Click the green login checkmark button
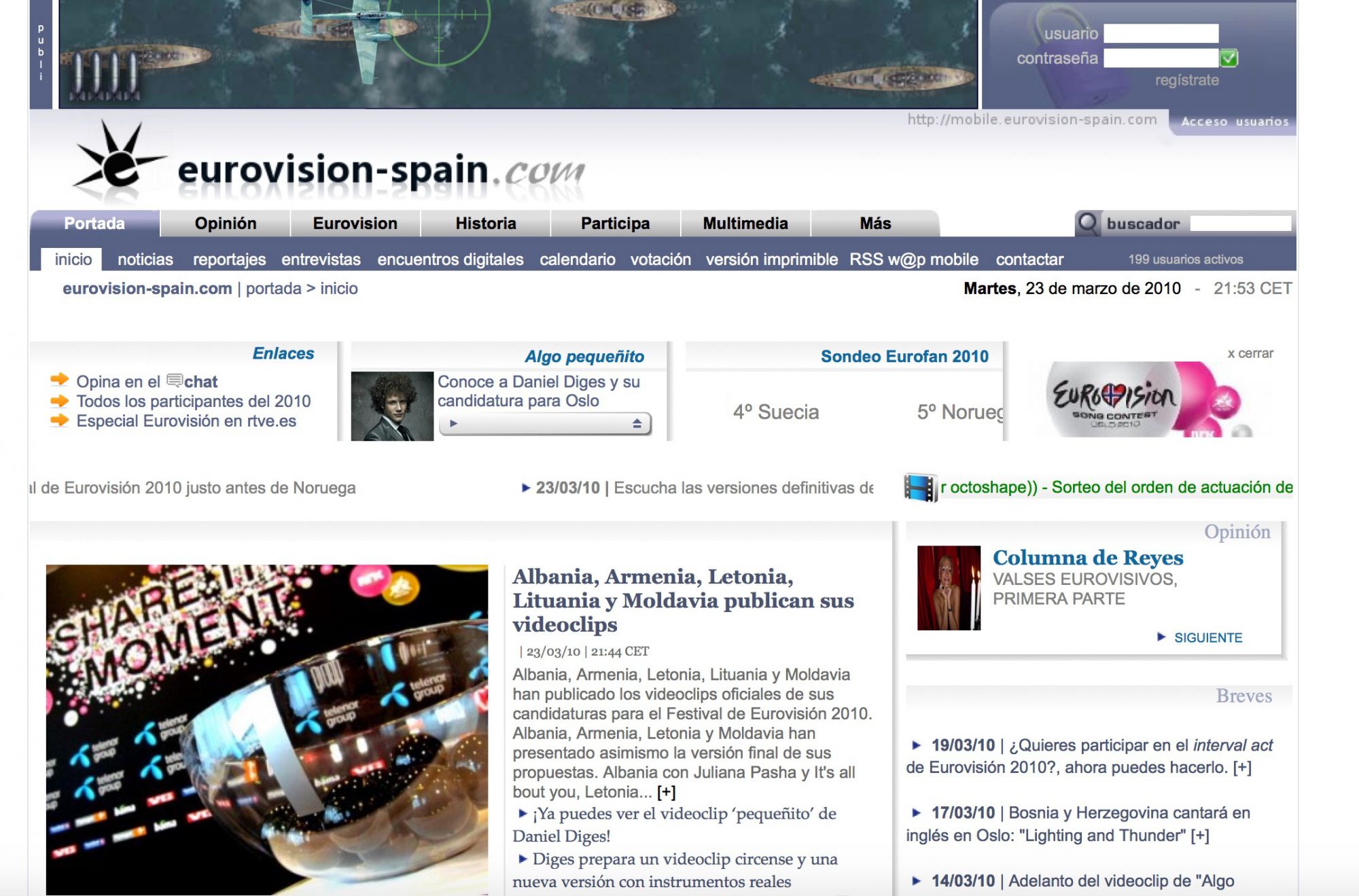 [1229, 58]
